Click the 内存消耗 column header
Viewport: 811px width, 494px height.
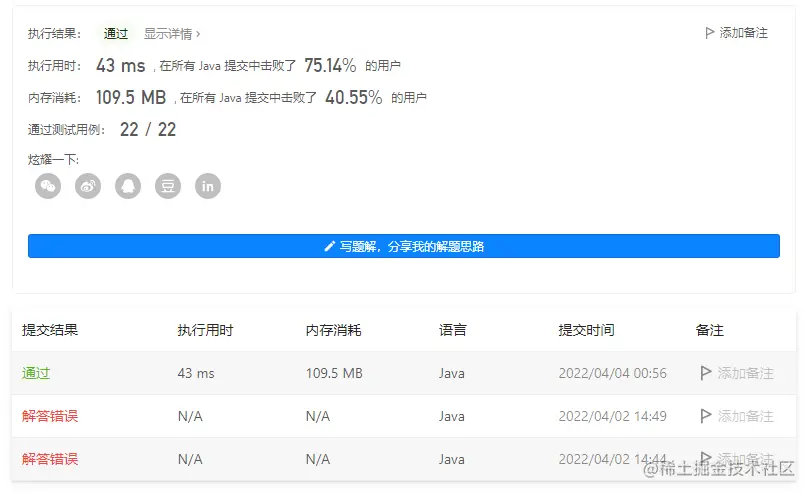334,330
